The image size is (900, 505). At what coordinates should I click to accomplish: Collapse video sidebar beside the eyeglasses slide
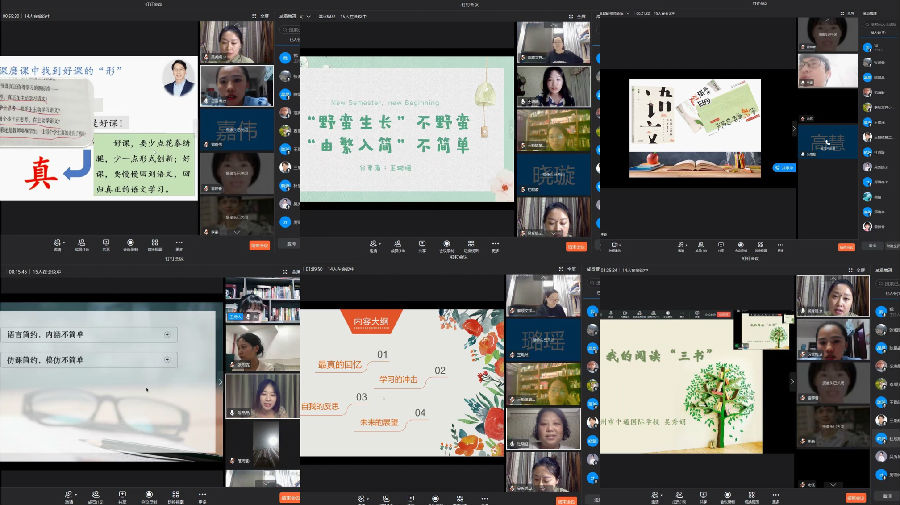(220, 381)
